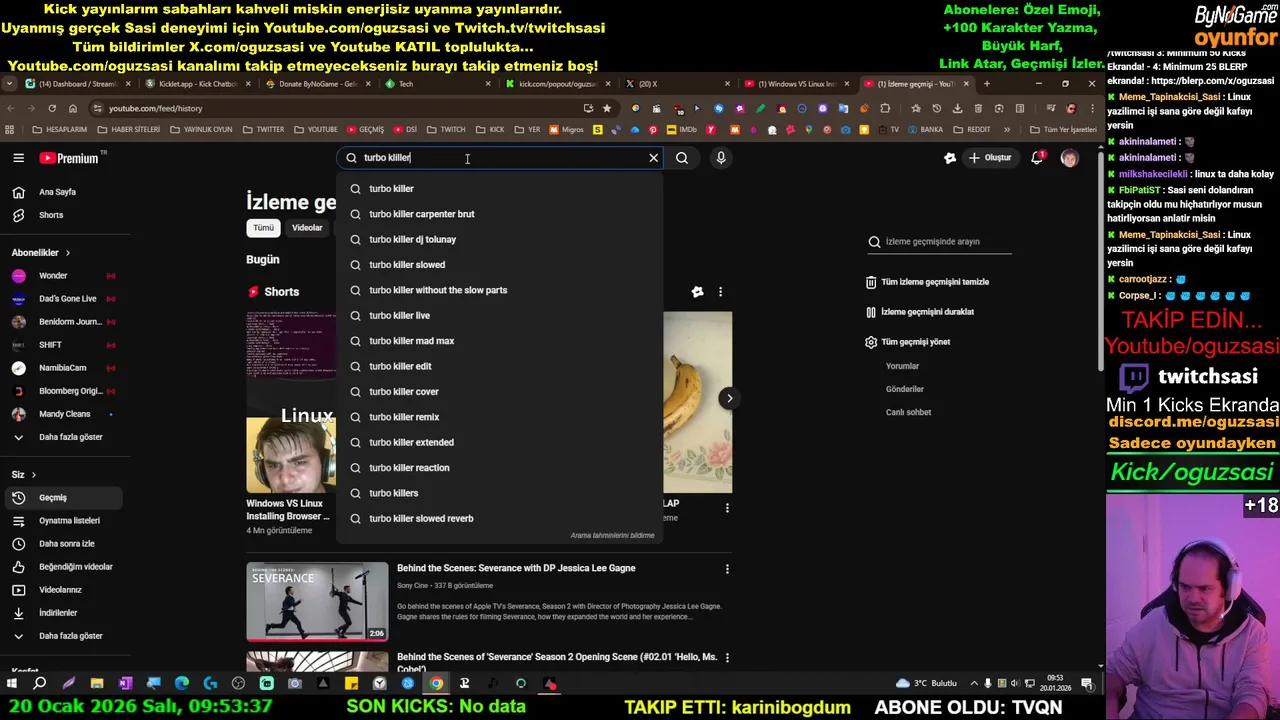Viewport: 1280px width, 720px height.
Task: Open Daha sonra izle list
Action: click(x=65, y=544)
